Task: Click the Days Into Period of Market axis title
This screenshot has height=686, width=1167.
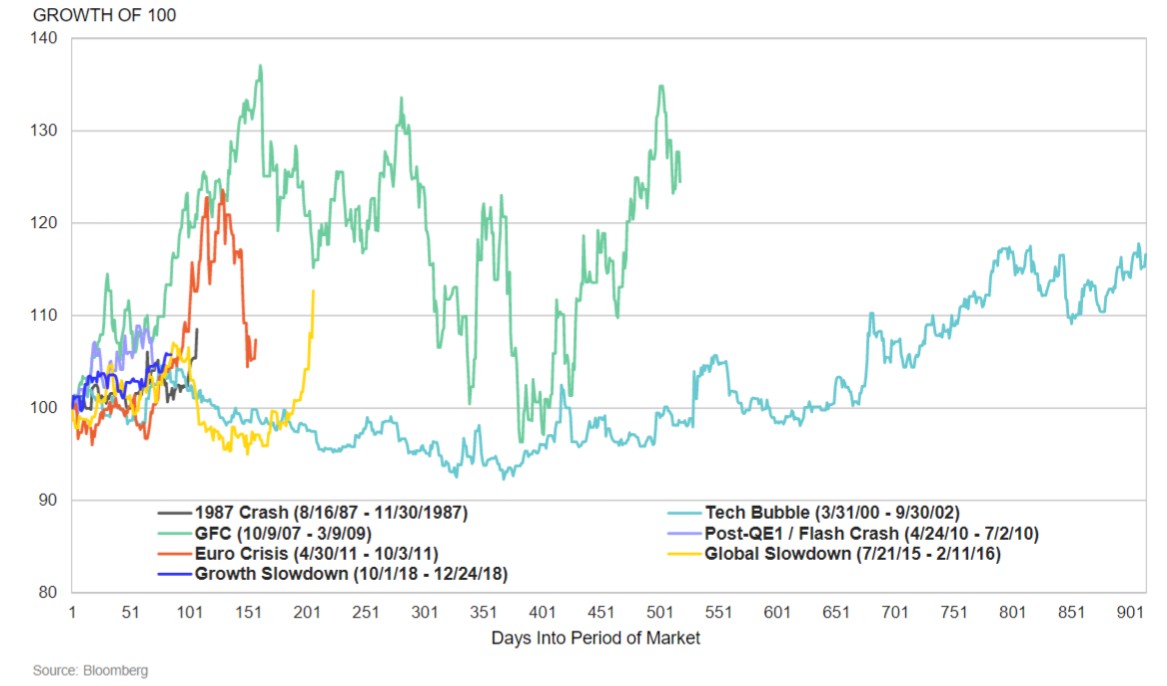Action: coord(595,638)
